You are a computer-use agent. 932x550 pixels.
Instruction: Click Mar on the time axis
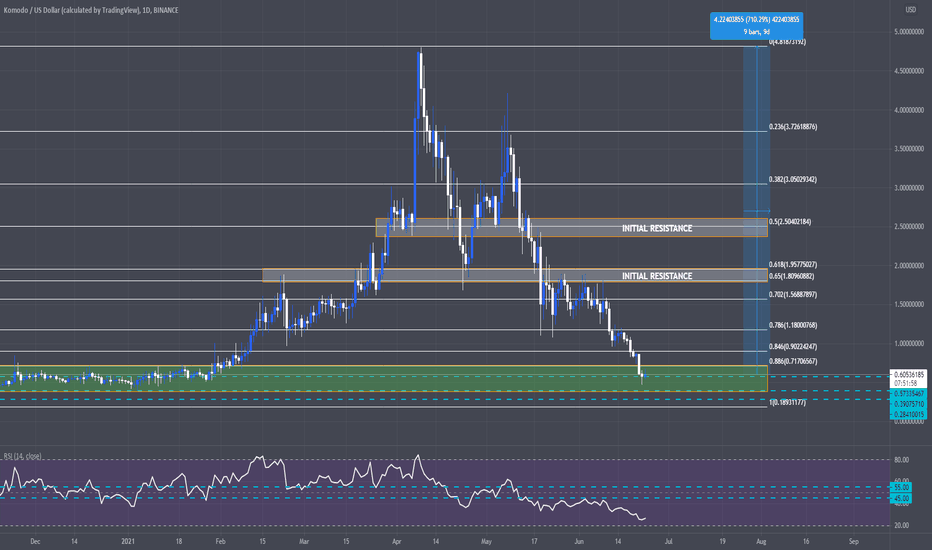(304, 541)
